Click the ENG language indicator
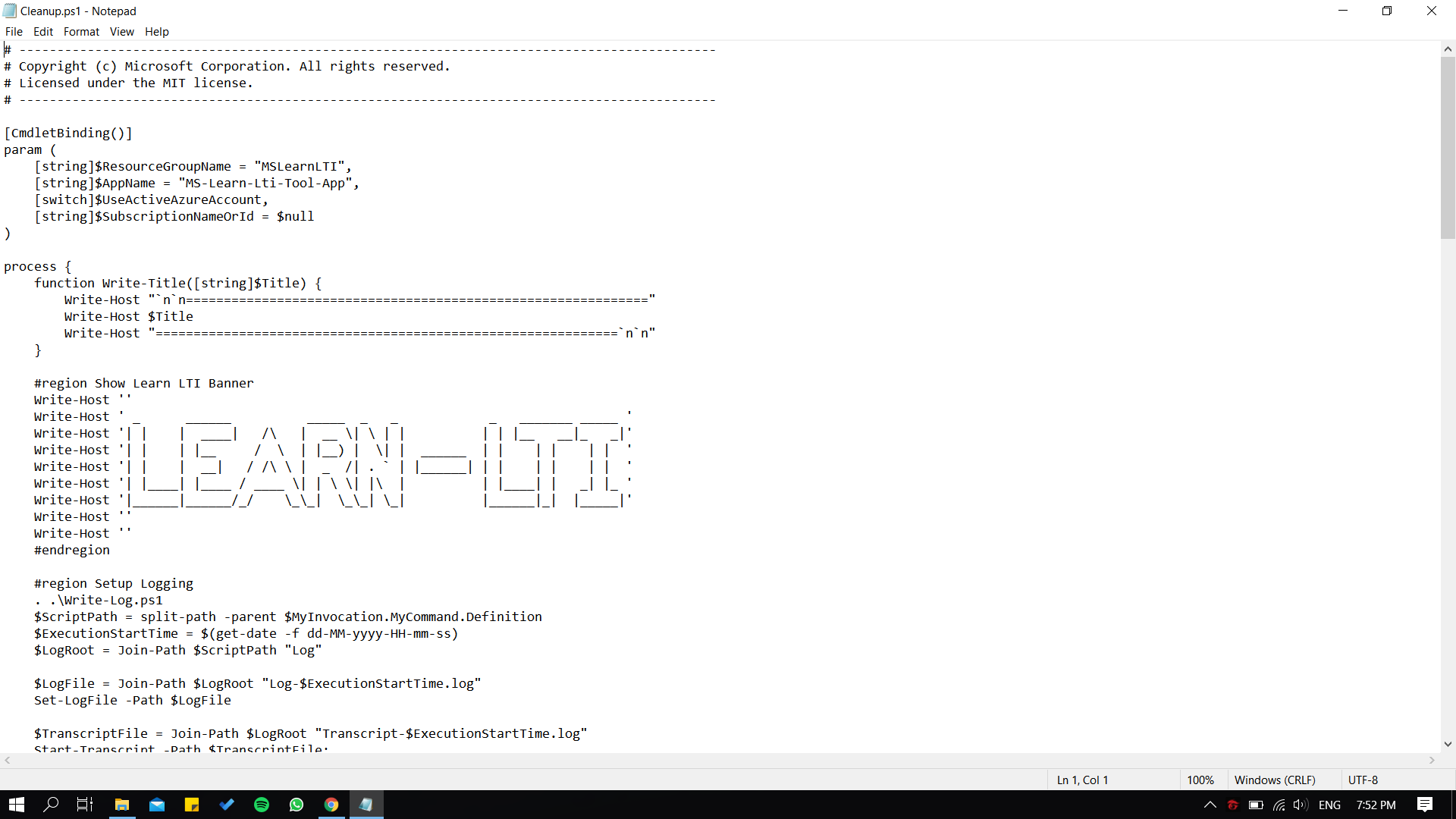1456x819 pixels. (x=1330, y=805)
